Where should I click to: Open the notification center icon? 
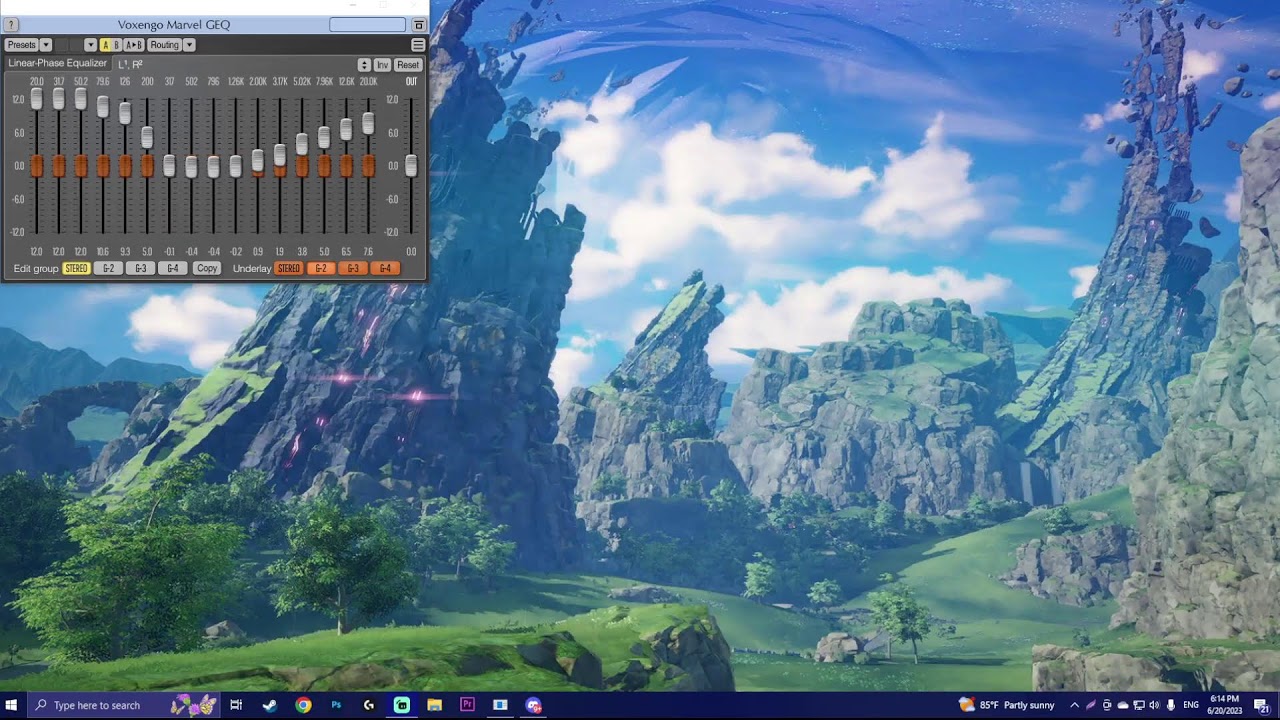[x=1262, y=705]
